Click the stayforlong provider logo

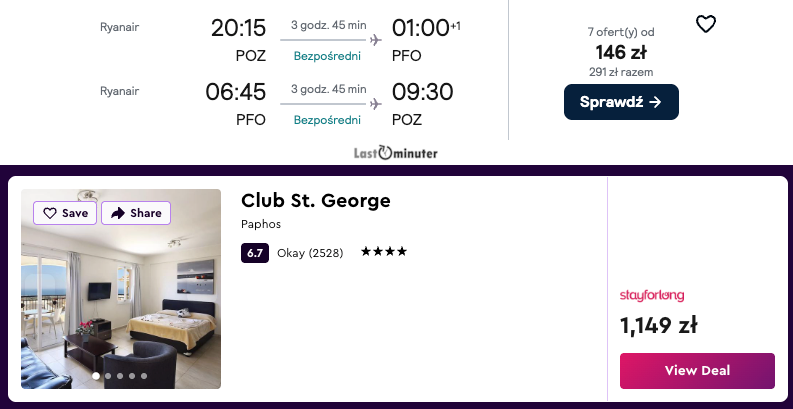pyautogui.click(x=652, y=295)
